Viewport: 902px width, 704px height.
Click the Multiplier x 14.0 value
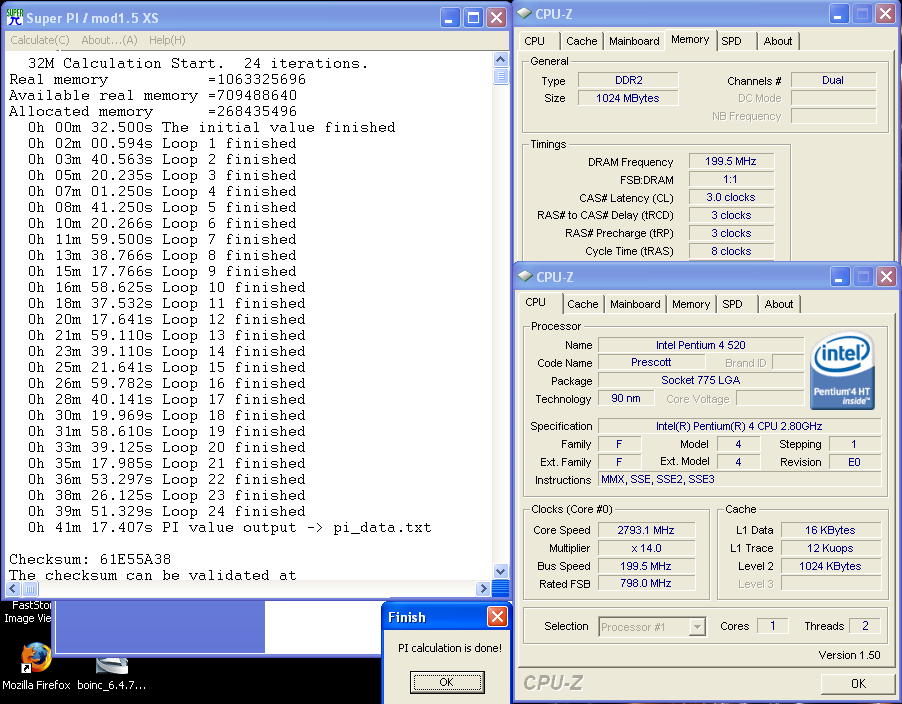[646, 548]
